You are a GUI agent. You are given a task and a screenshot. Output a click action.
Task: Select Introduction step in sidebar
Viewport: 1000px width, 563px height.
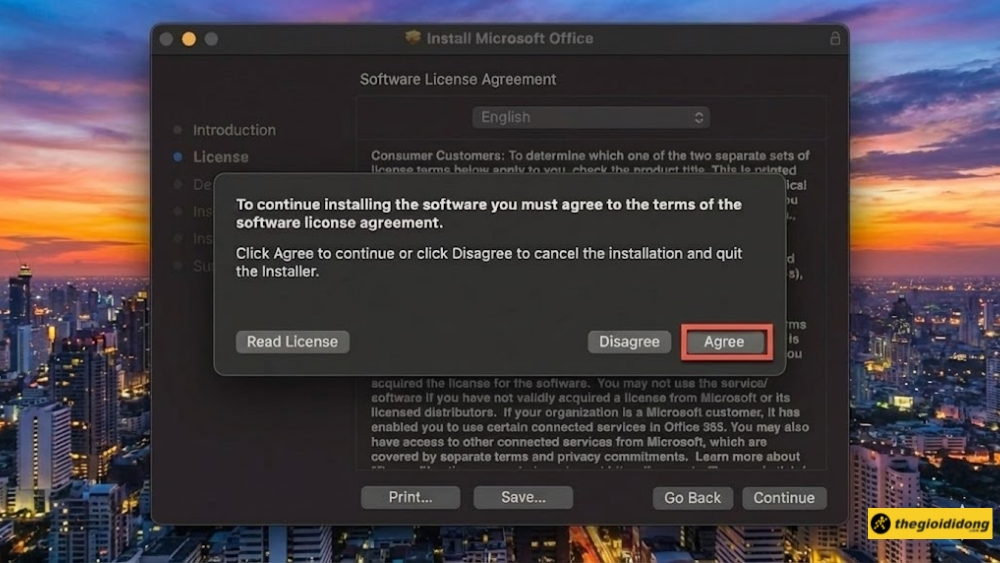pyautogui.click(x=234, y=130)
